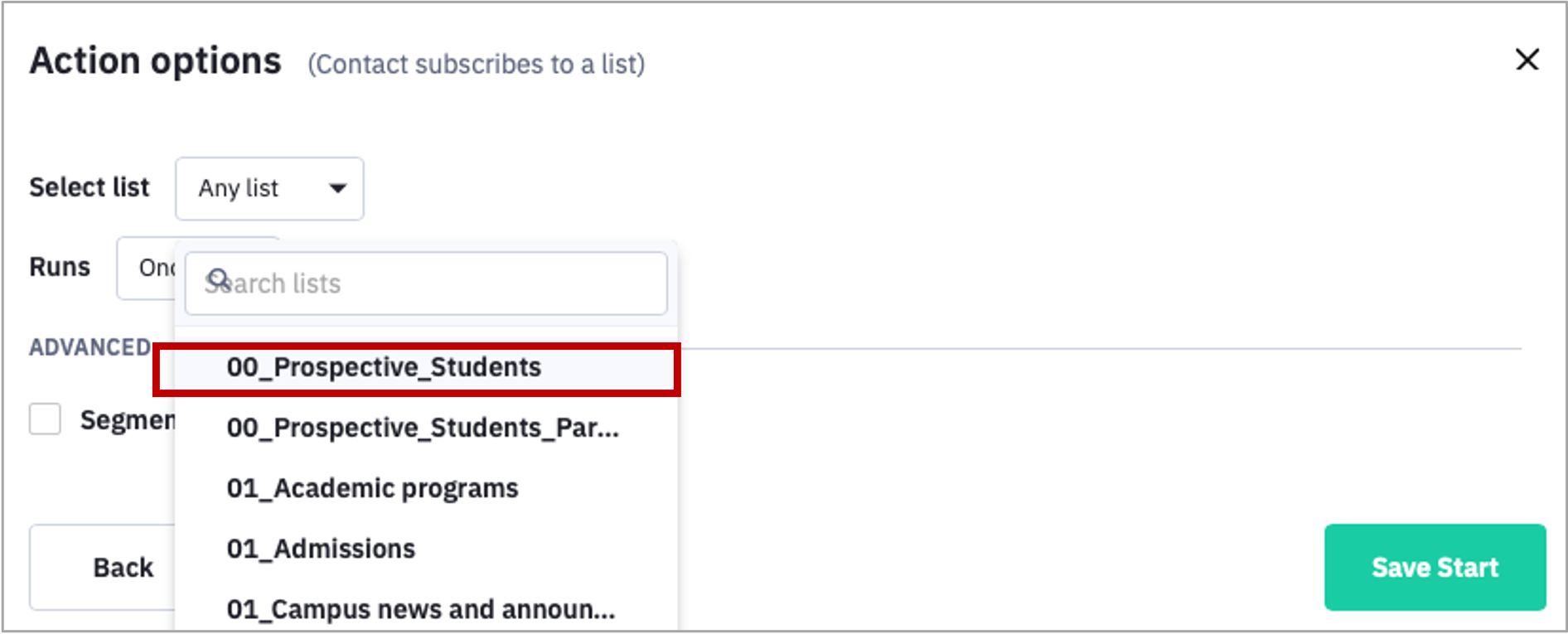Expand the ADVANCED section heading
Viewport: 1568px width, 634px height.
90,346
